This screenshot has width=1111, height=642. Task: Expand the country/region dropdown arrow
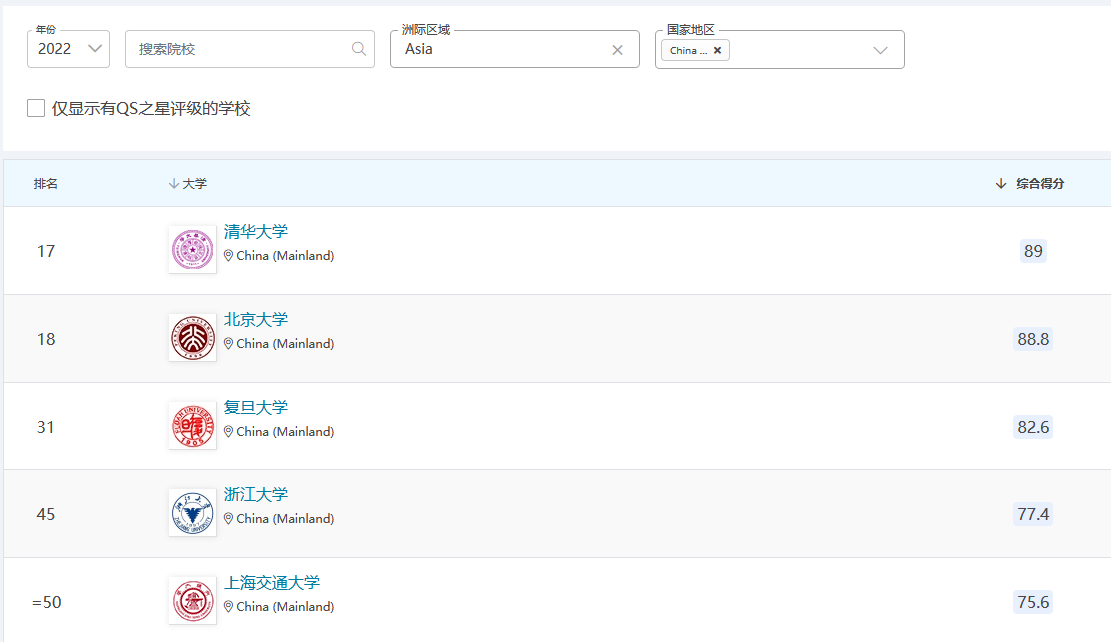coord(880,50)
